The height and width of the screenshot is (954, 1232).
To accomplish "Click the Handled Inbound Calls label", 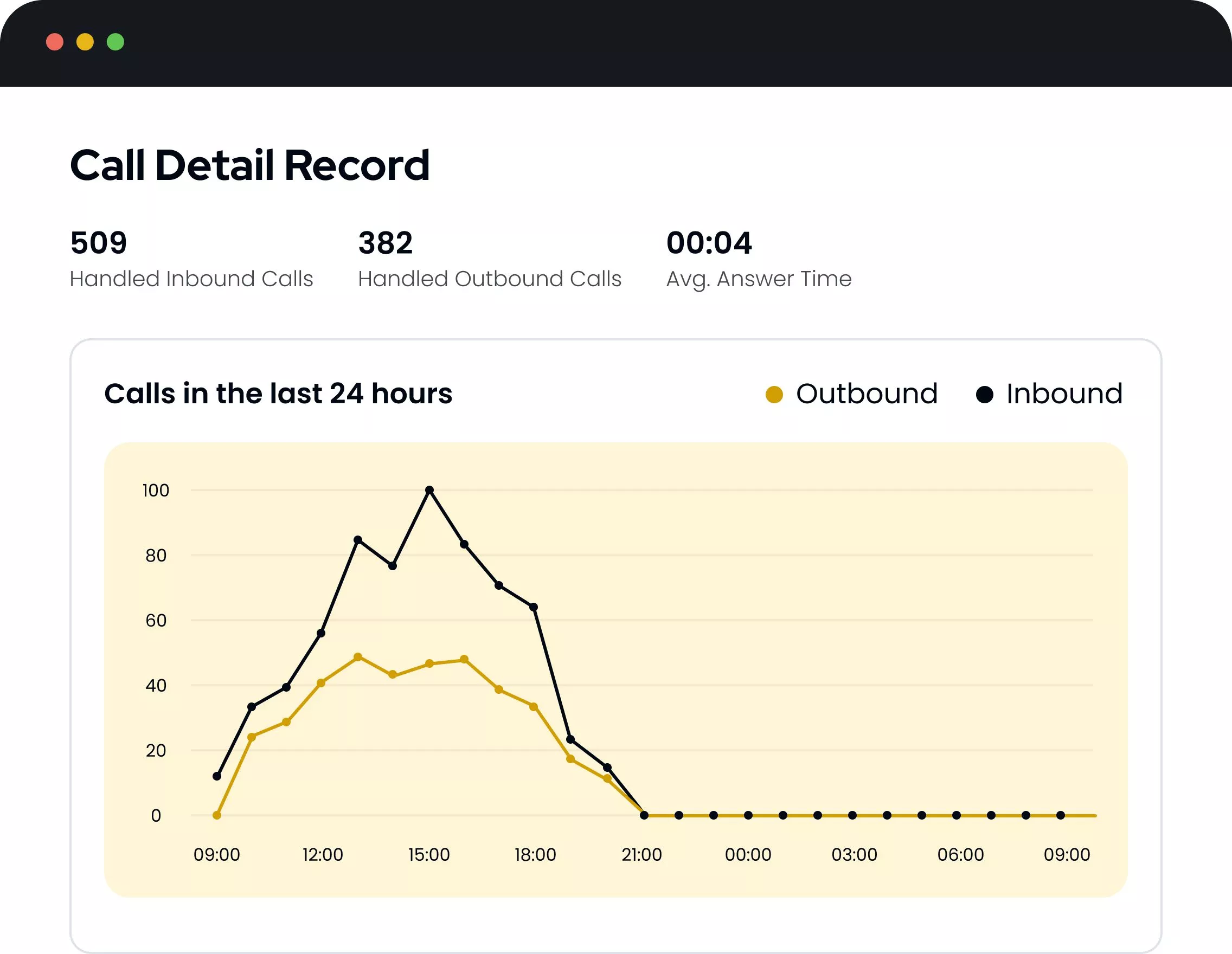I will click(x=191, y=279).
